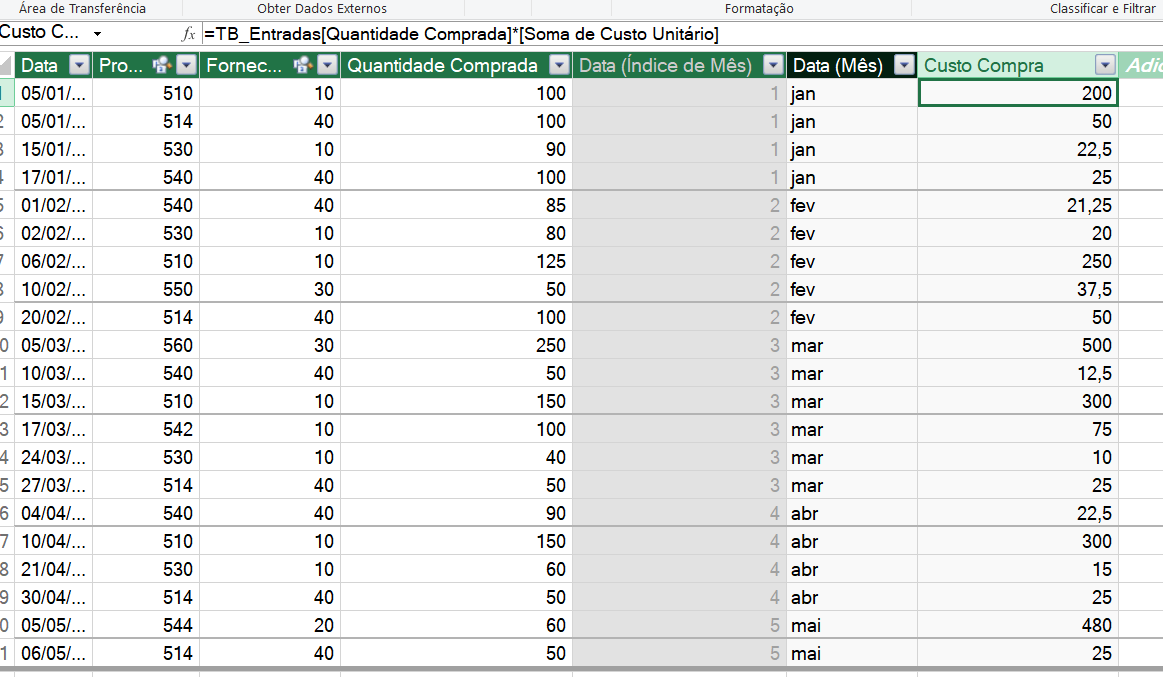Click product cell 544 in 05/05 row

click(146, 625)
